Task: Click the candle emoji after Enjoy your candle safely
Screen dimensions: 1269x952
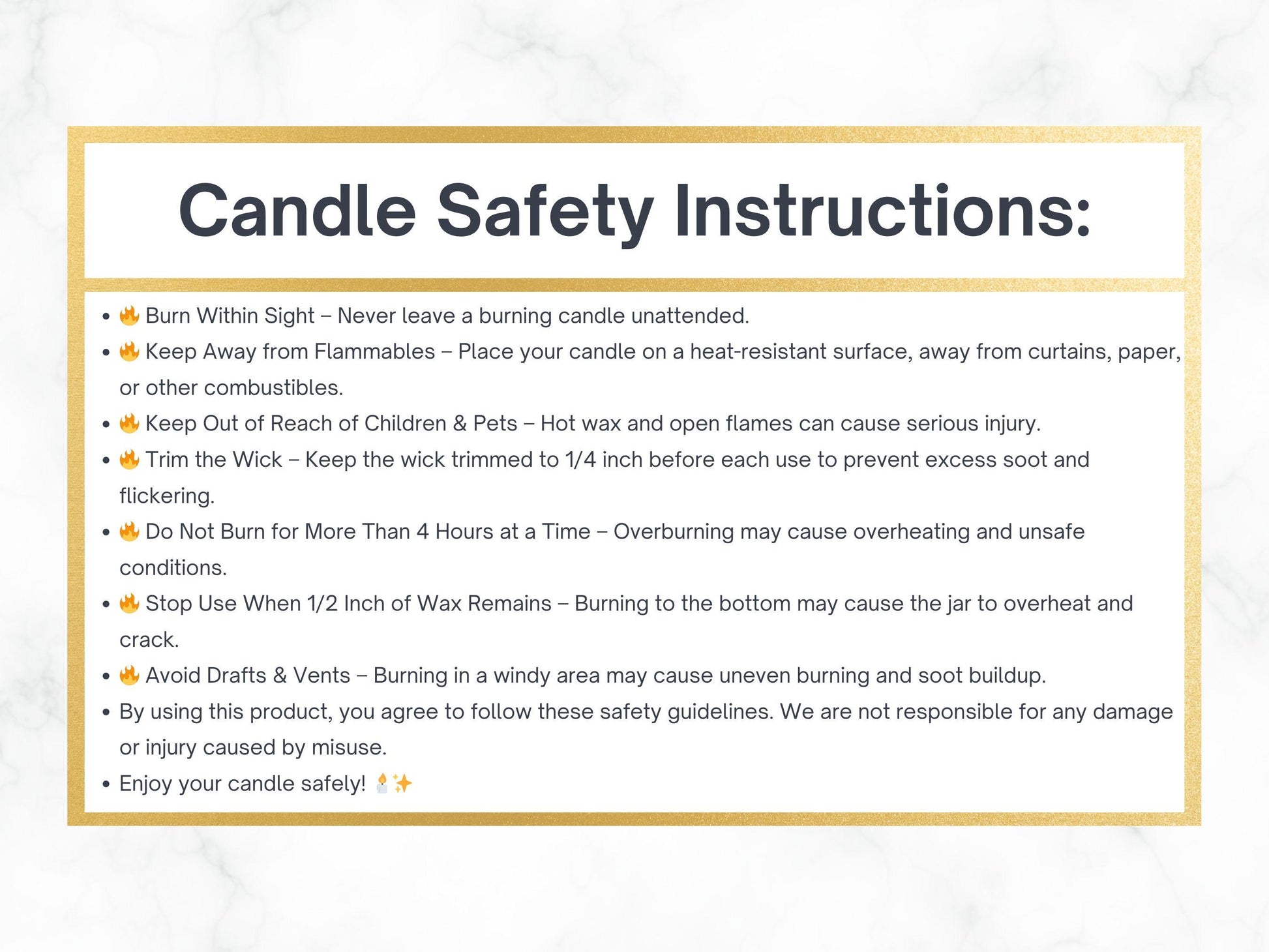Action: [382, 782]
